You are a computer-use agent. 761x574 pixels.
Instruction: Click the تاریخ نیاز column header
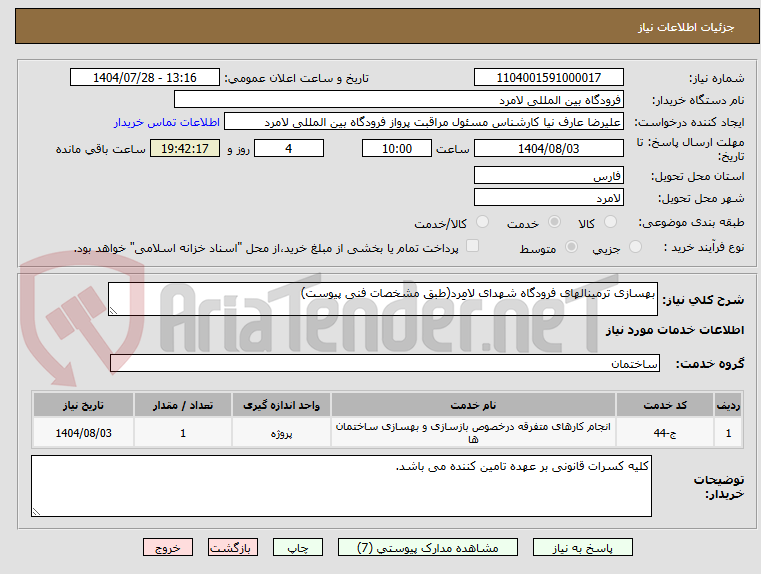(83, 405)
